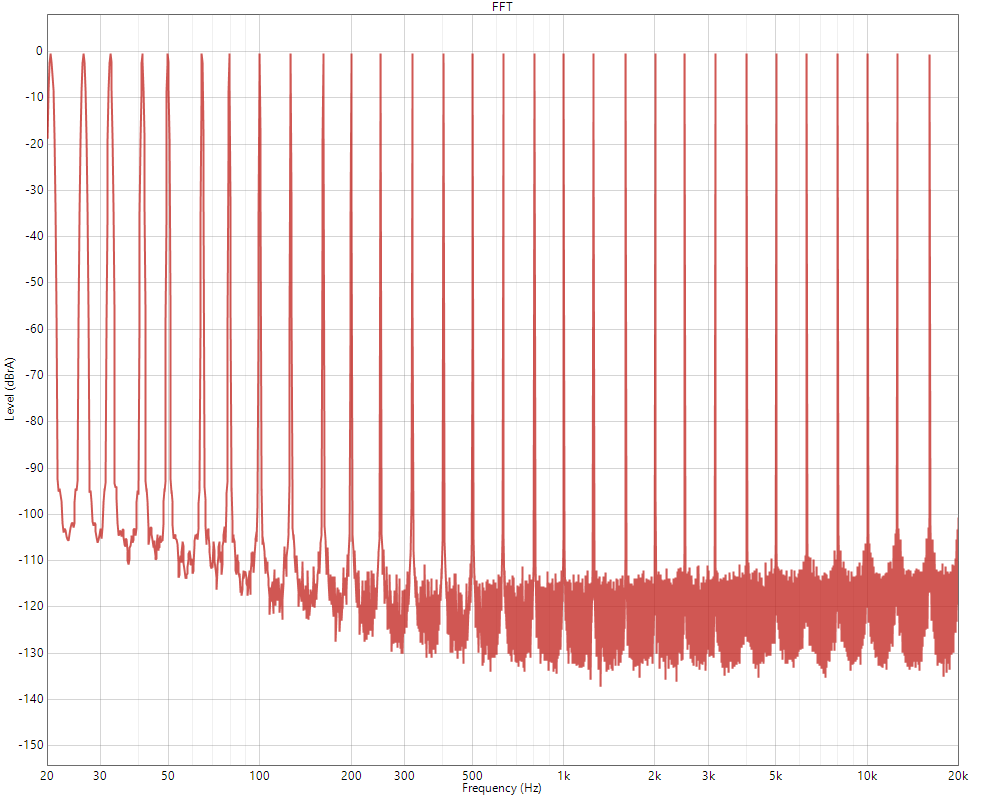984x797 pixels.
Task: Click the top of the 1 kHz peak
Action: 563,55
